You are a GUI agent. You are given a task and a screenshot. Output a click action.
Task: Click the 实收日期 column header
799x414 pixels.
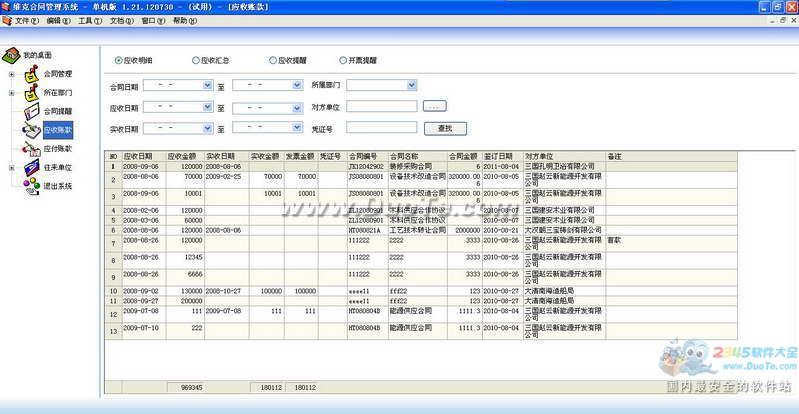227,157
